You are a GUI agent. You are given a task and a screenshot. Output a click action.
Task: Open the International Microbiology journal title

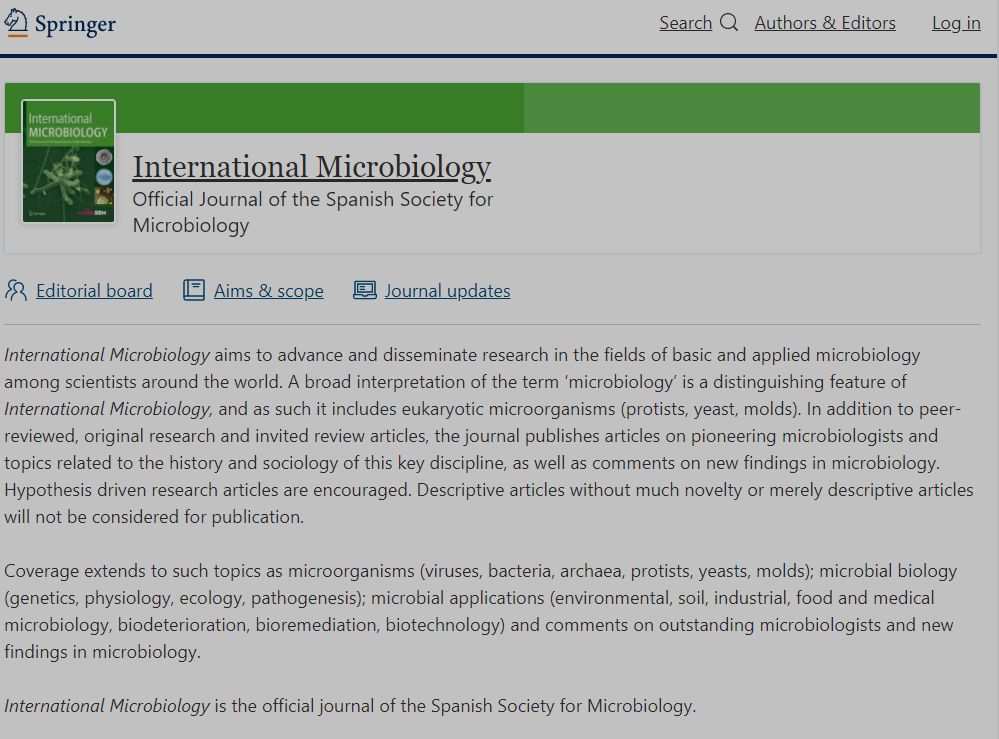click(x=312, y=166)
